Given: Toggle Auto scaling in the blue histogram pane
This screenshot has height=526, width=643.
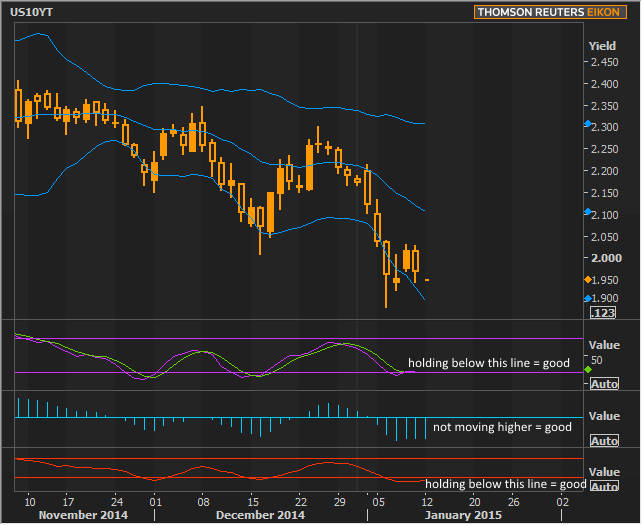Looking at the screenshot, I should (x=604, y=441).
